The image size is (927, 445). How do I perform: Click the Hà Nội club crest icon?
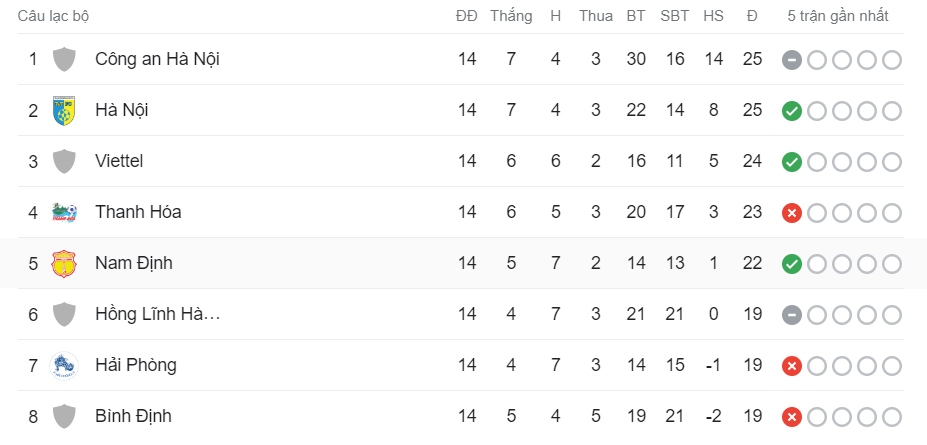click(64, 111)
